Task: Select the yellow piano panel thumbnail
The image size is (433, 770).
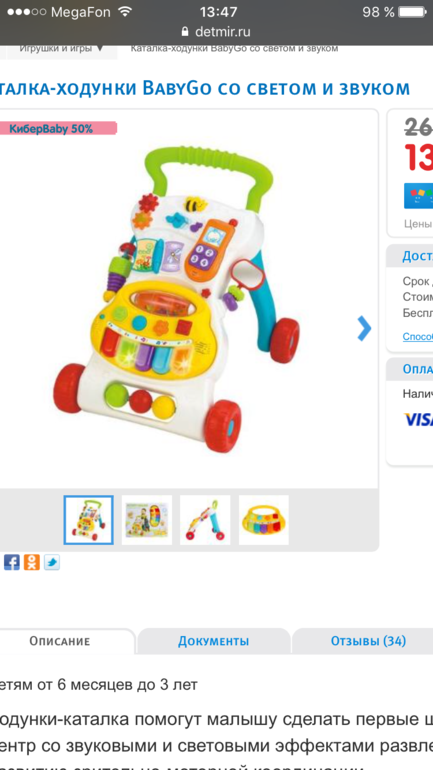Action: (x=264, y=520)
